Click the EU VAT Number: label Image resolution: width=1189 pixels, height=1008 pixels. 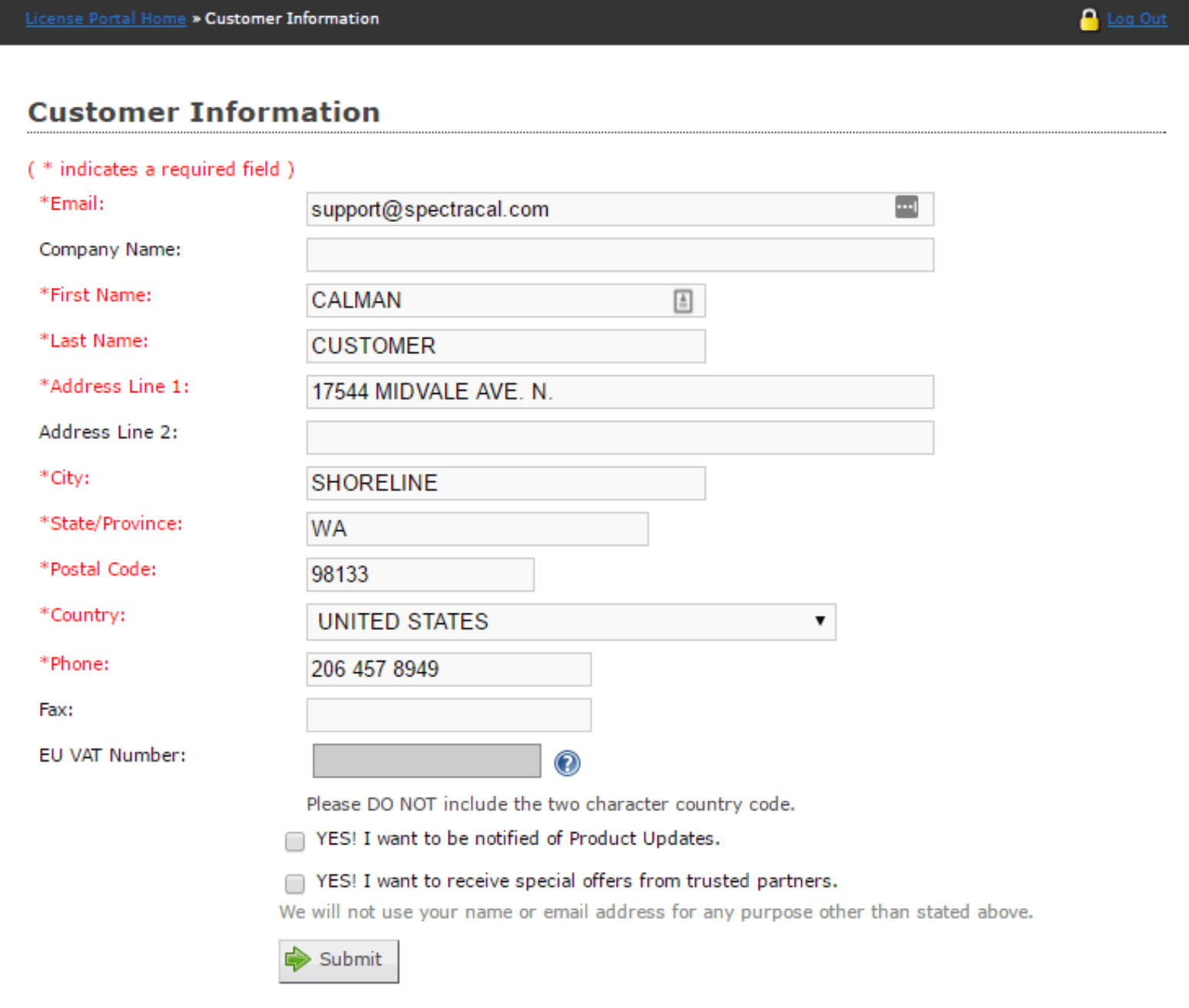112,755
